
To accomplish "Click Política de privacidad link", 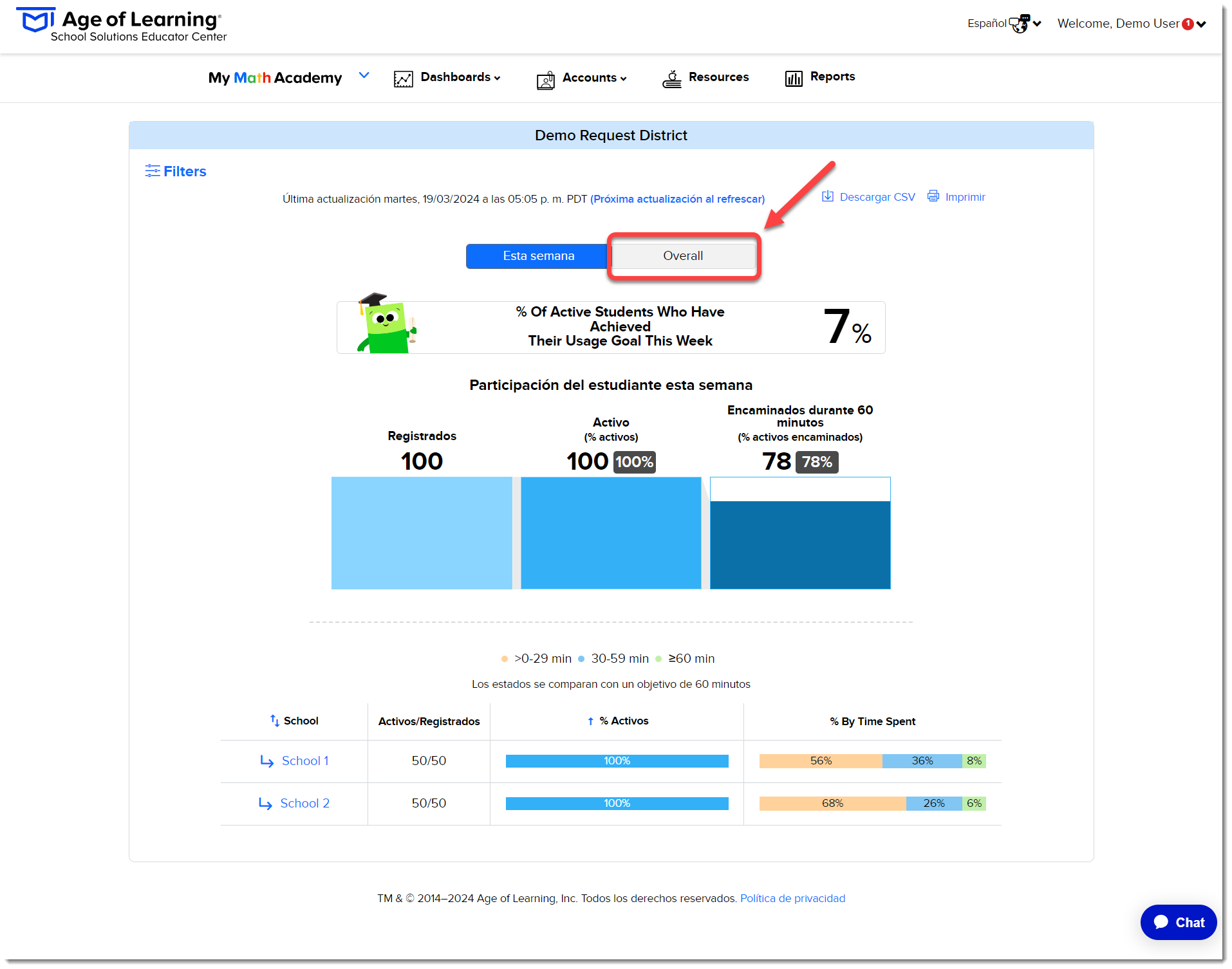I will [792, 899].
